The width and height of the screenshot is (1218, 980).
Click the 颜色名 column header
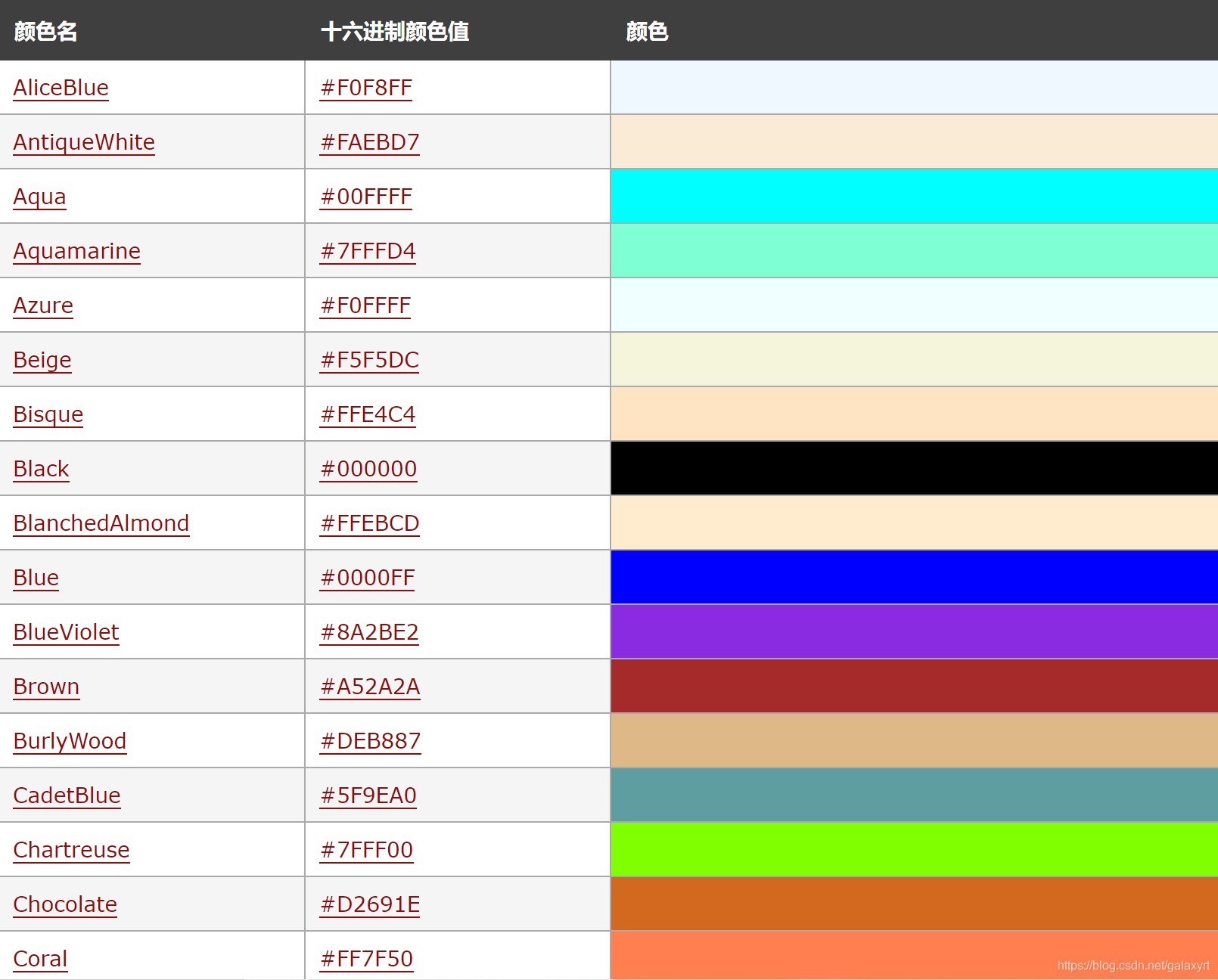(46, 31)
